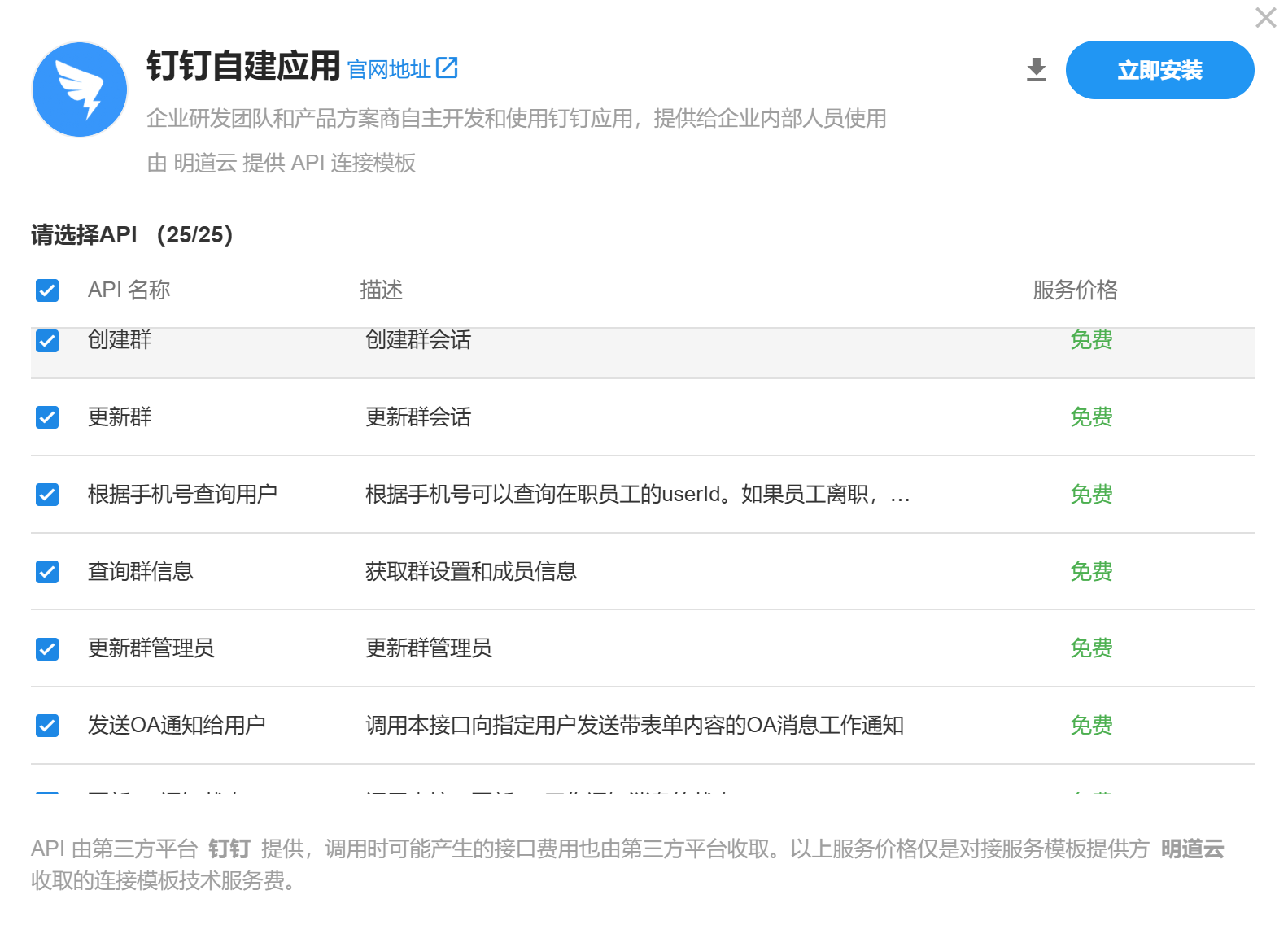The height and width of the screenshot is (925, 1288).
Task: Click the 立即安装 button
Action: coord(1159,70)
